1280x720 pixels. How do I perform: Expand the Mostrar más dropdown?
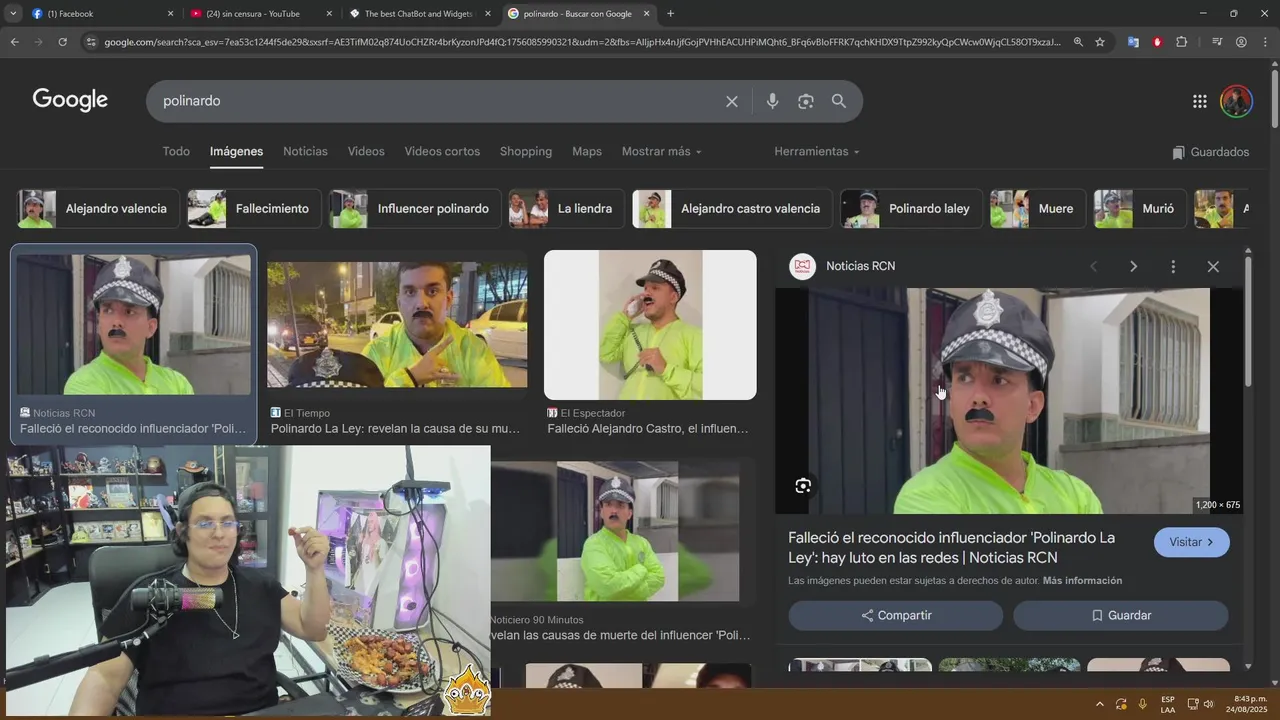(x=661, y=151)
